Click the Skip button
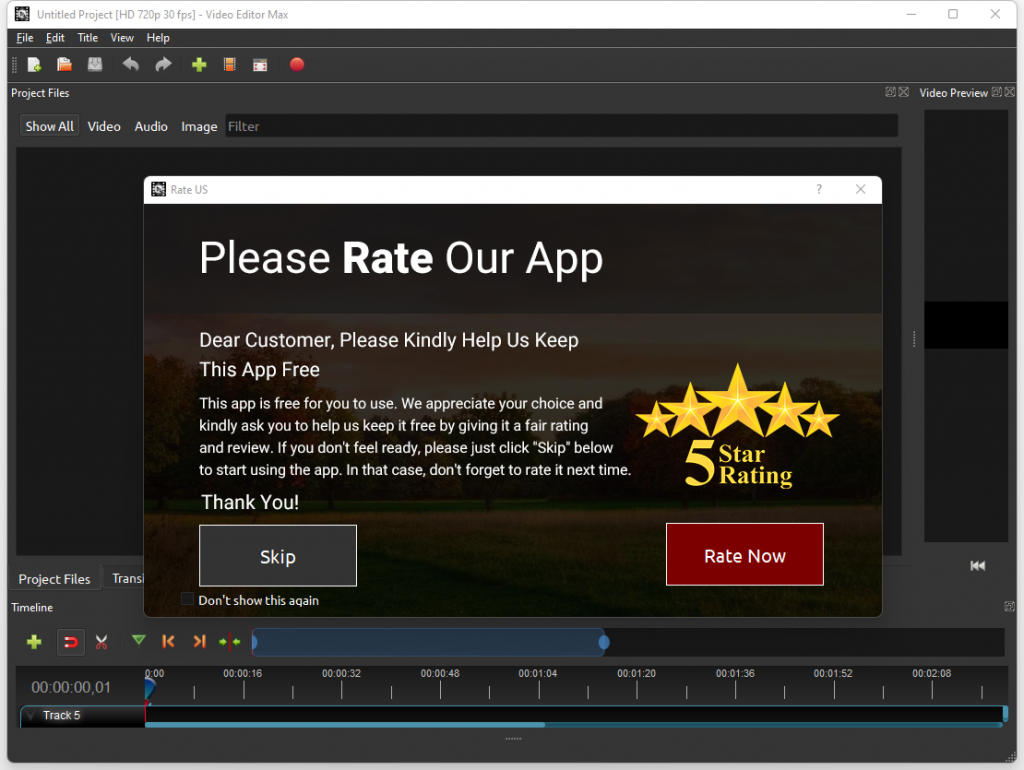This screenshot has width=1024, height=770. (x=278, y=556)
